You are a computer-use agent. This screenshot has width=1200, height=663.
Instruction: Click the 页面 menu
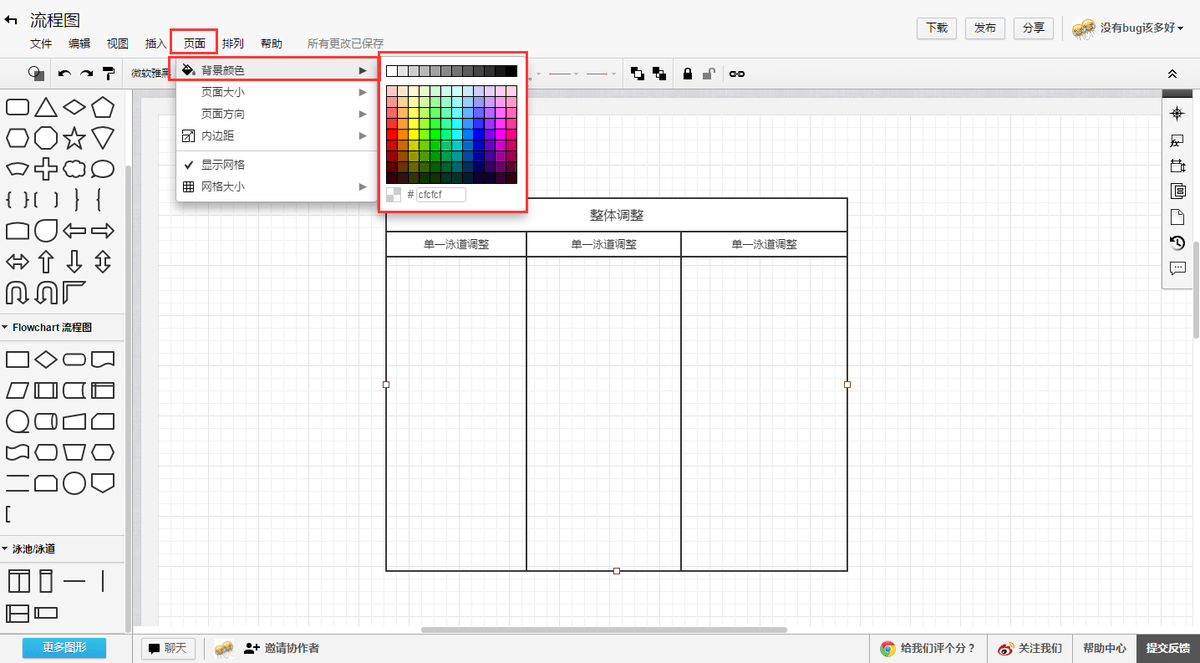pyautogui.click(x=194, y=44)
